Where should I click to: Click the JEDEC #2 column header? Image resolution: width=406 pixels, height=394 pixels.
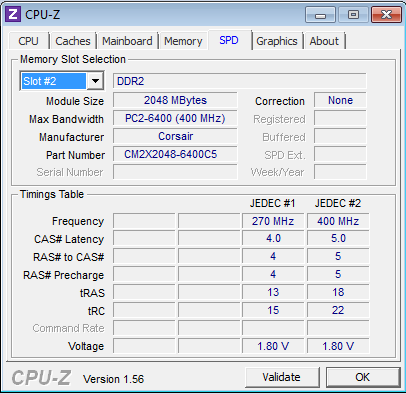coord(338,203)
